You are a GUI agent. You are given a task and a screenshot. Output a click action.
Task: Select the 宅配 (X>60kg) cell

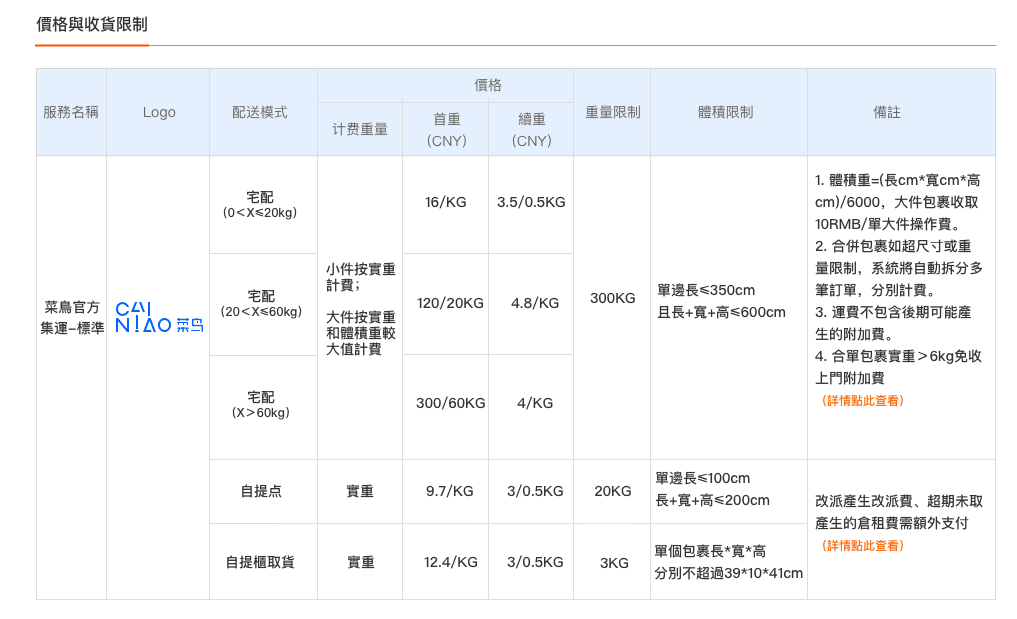(261, 404)
